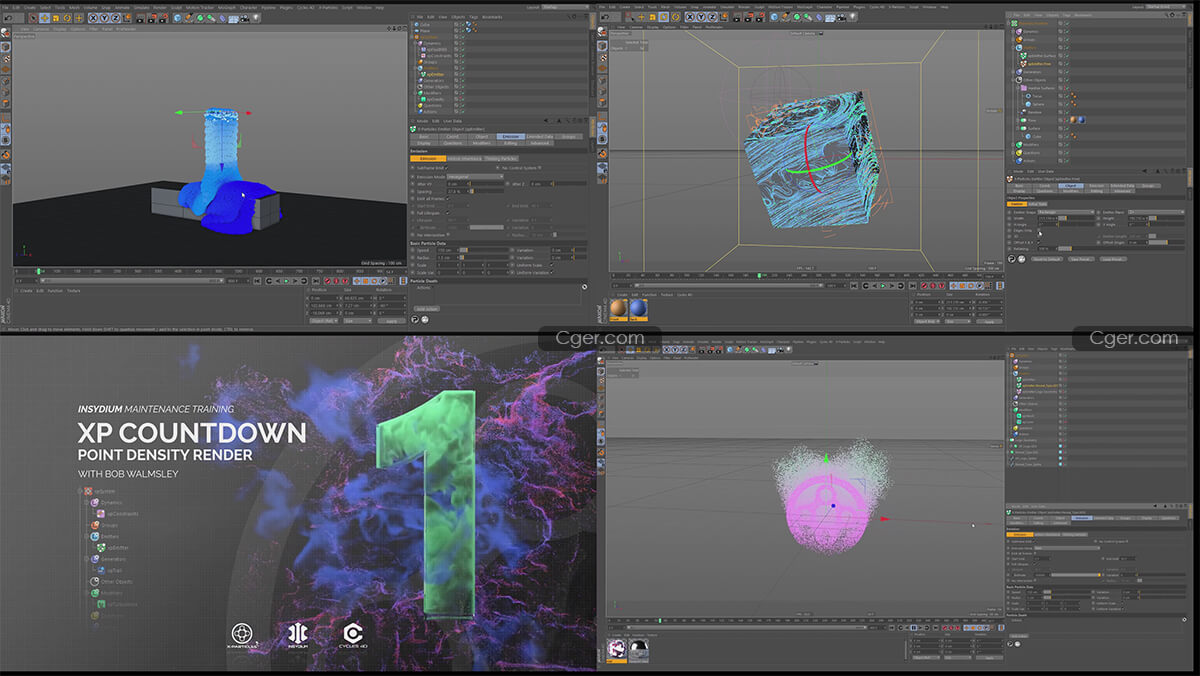Click green frame marker on swirling cube timeline

(x=759, y=275)
